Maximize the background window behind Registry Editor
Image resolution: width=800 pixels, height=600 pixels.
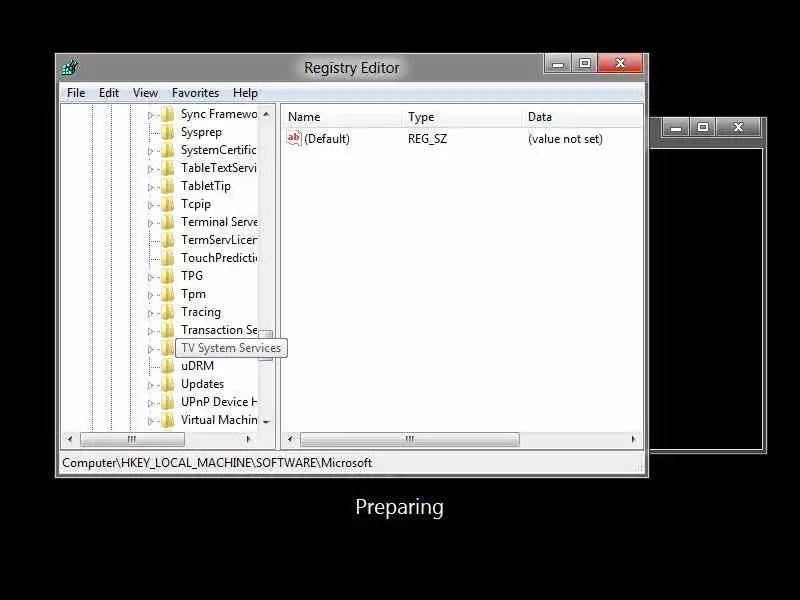click(x=703, y=127)
